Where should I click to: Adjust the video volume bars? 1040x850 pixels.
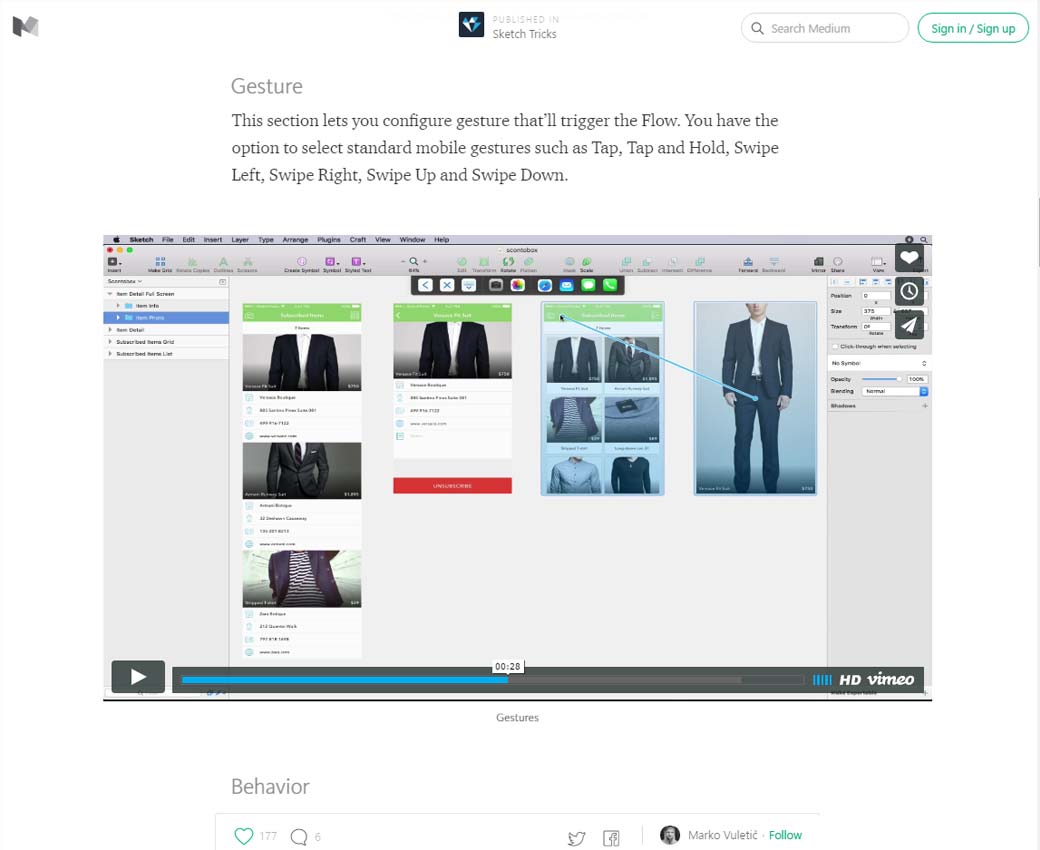click(821, 680)
